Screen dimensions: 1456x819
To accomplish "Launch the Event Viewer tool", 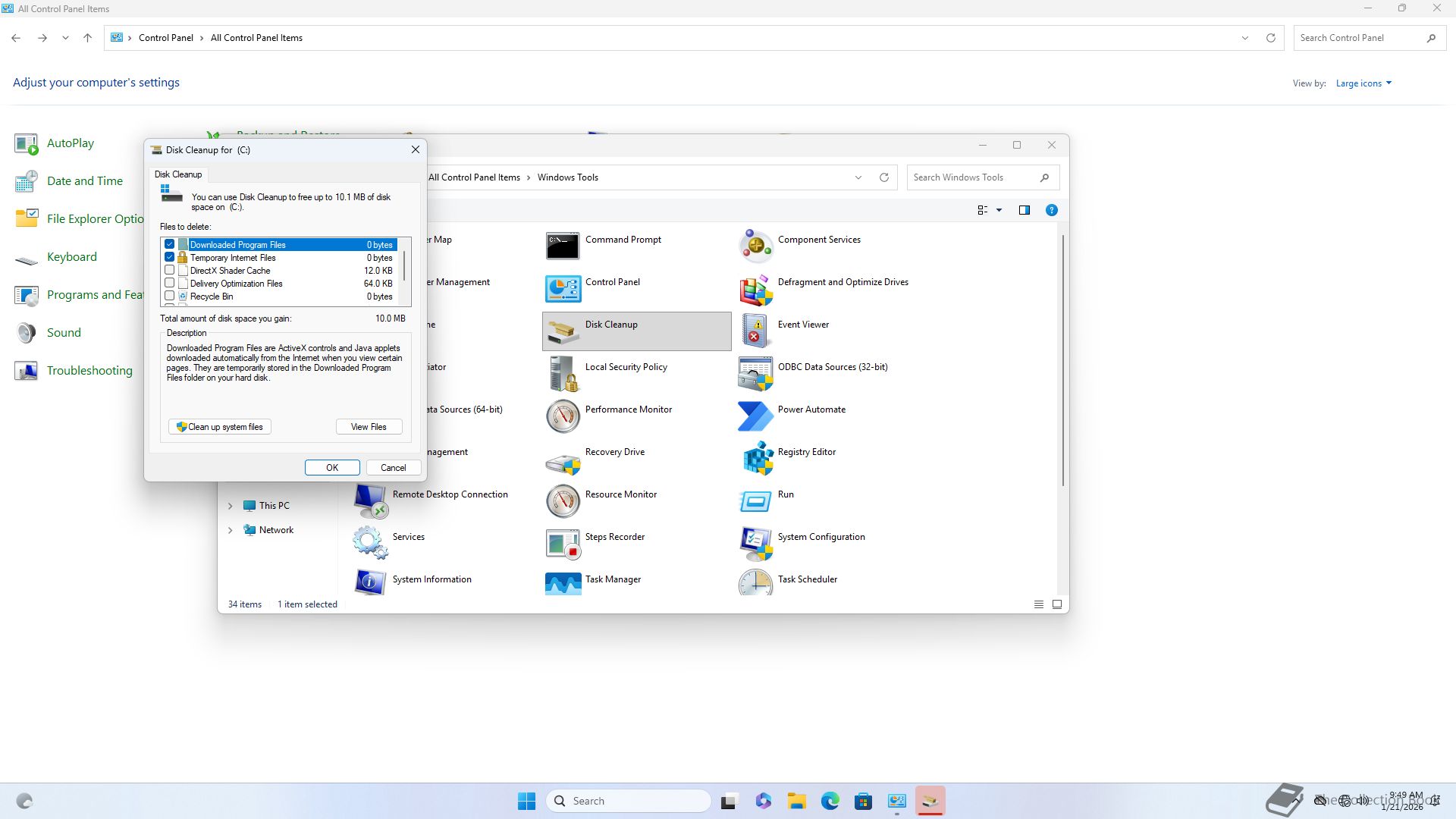I will pyautogui.click(x=755, y=331).
